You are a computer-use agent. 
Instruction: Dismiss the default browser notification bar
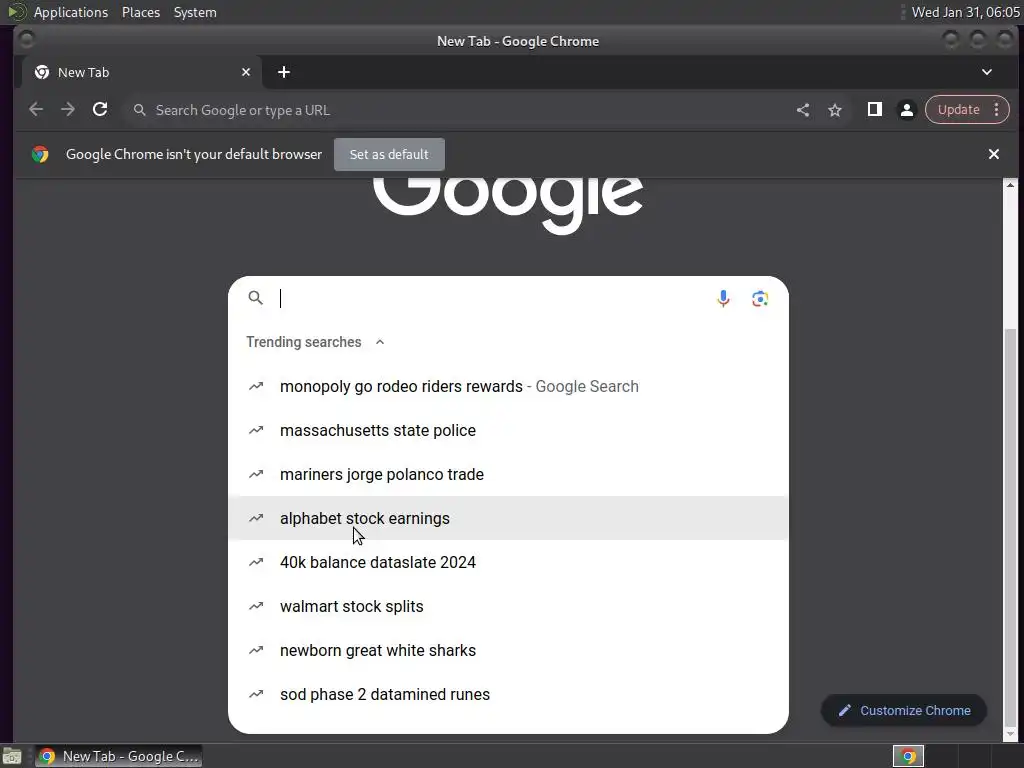[993, 154]
